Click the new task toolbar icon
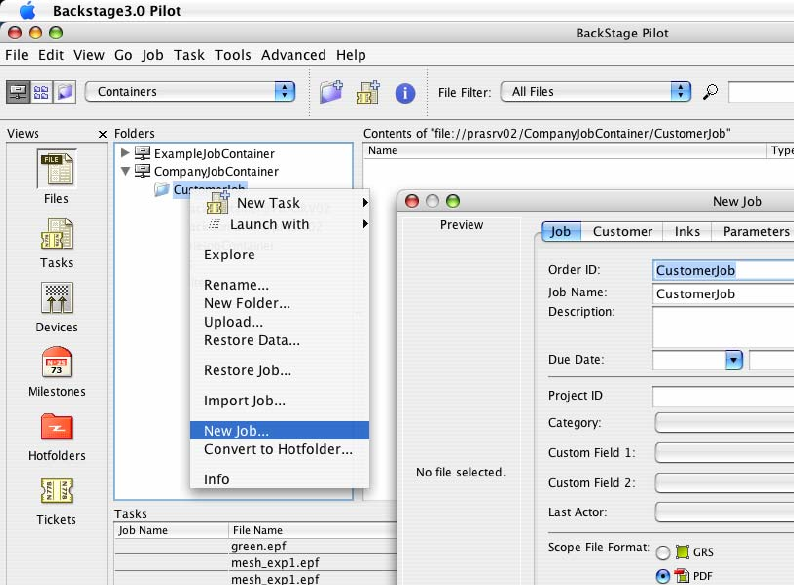 pos(368,92)
